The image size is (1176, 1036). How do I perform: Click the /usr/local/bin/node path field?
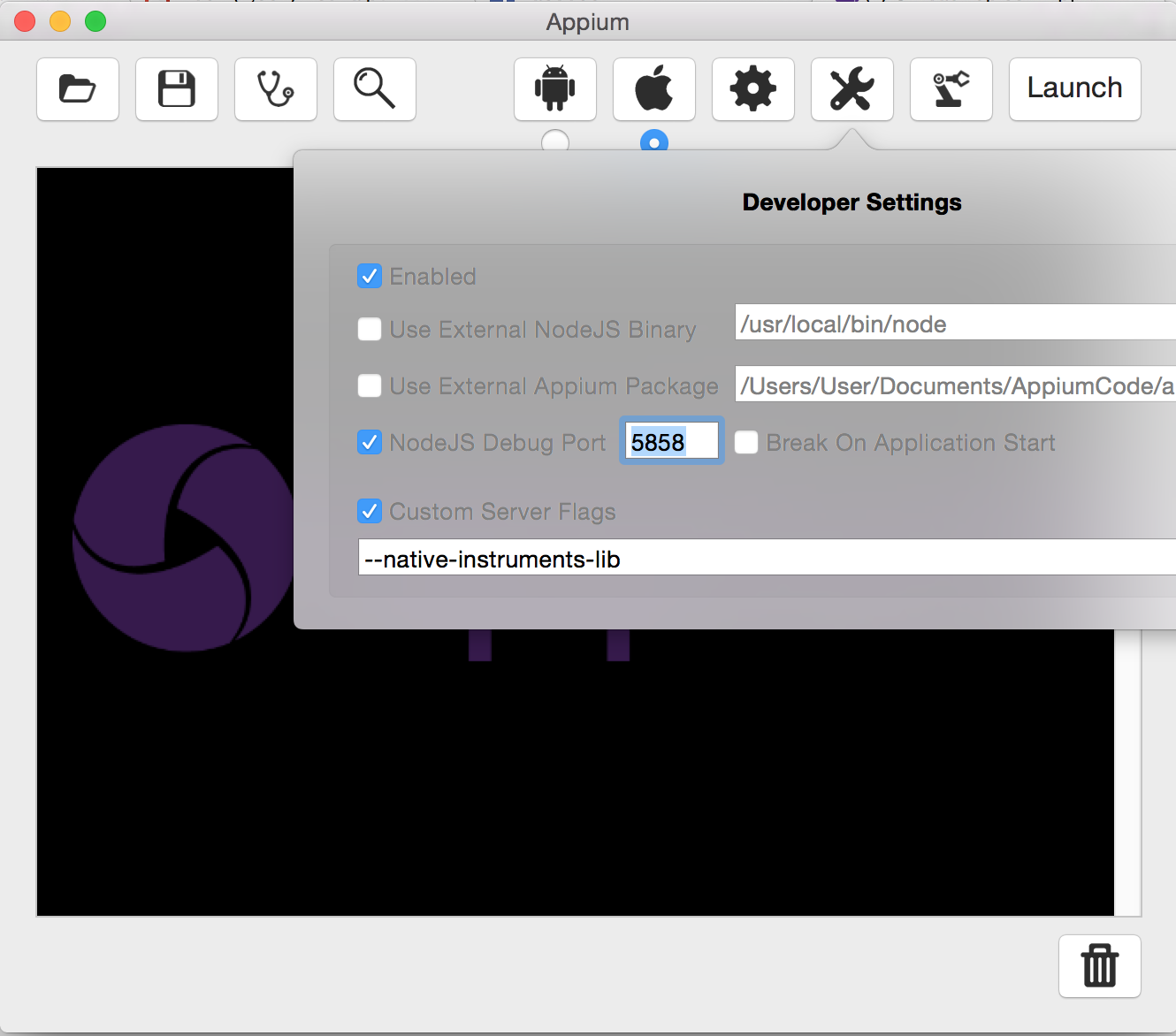(956, 323)
